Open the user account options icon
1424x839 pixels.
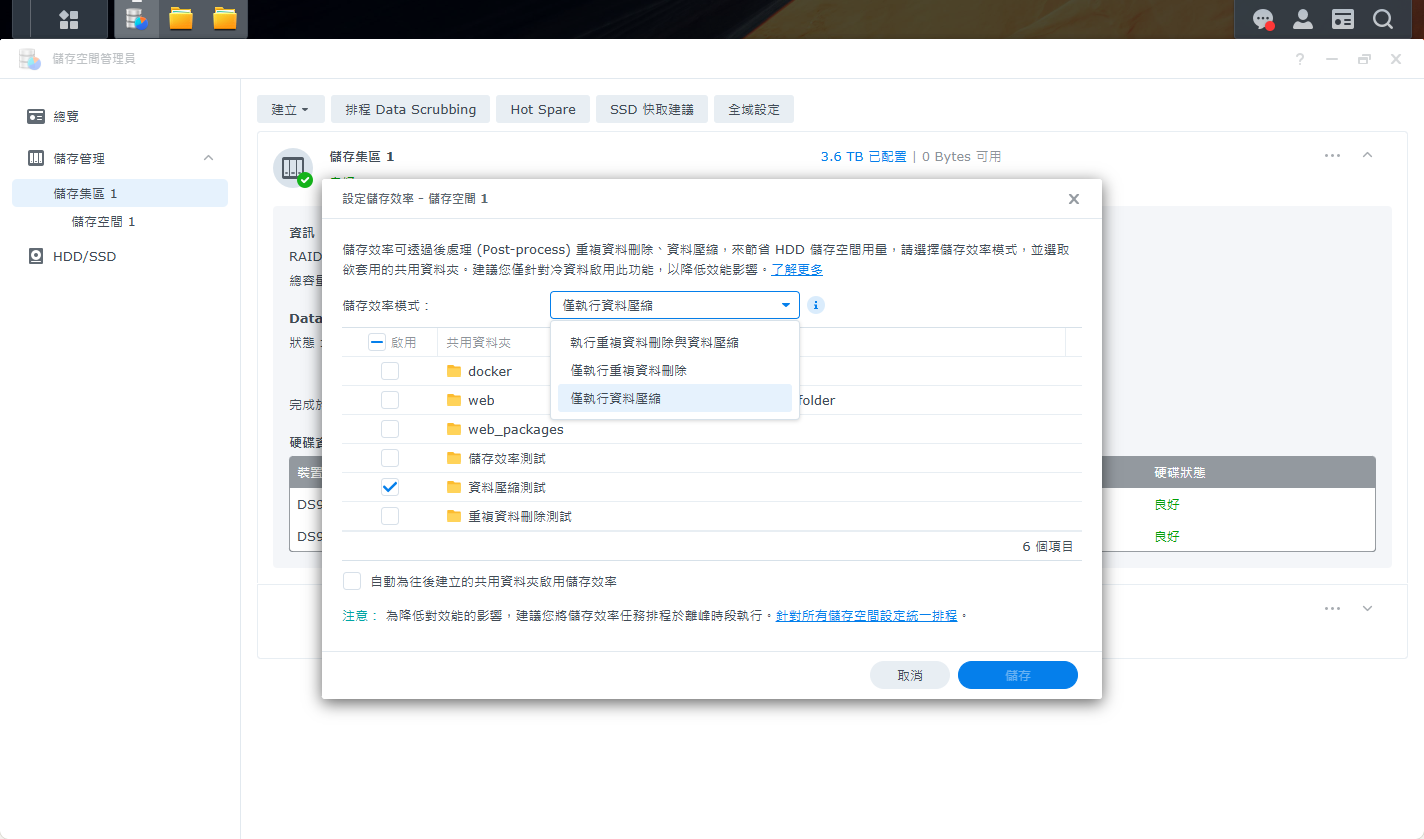[1303, 19]
